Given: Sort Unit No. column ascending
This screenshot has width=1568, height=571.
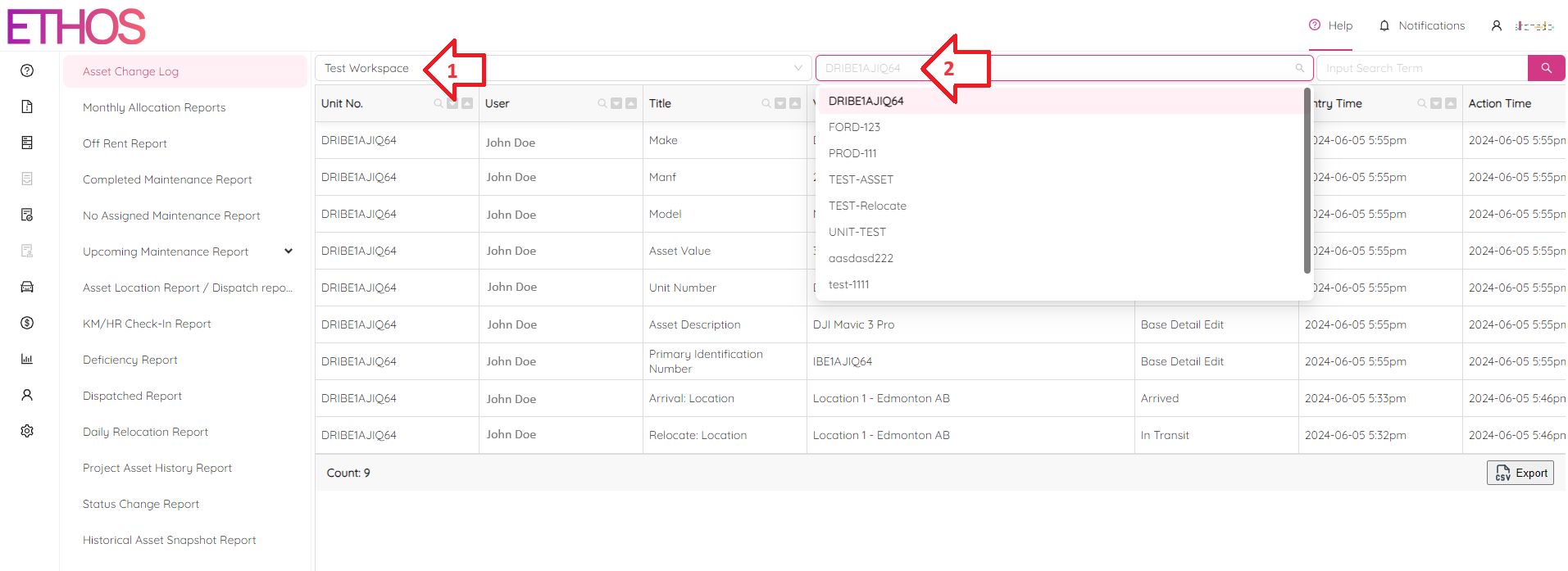Looking at the screenshot, I should pyautogui.click(x=467, y=103).
